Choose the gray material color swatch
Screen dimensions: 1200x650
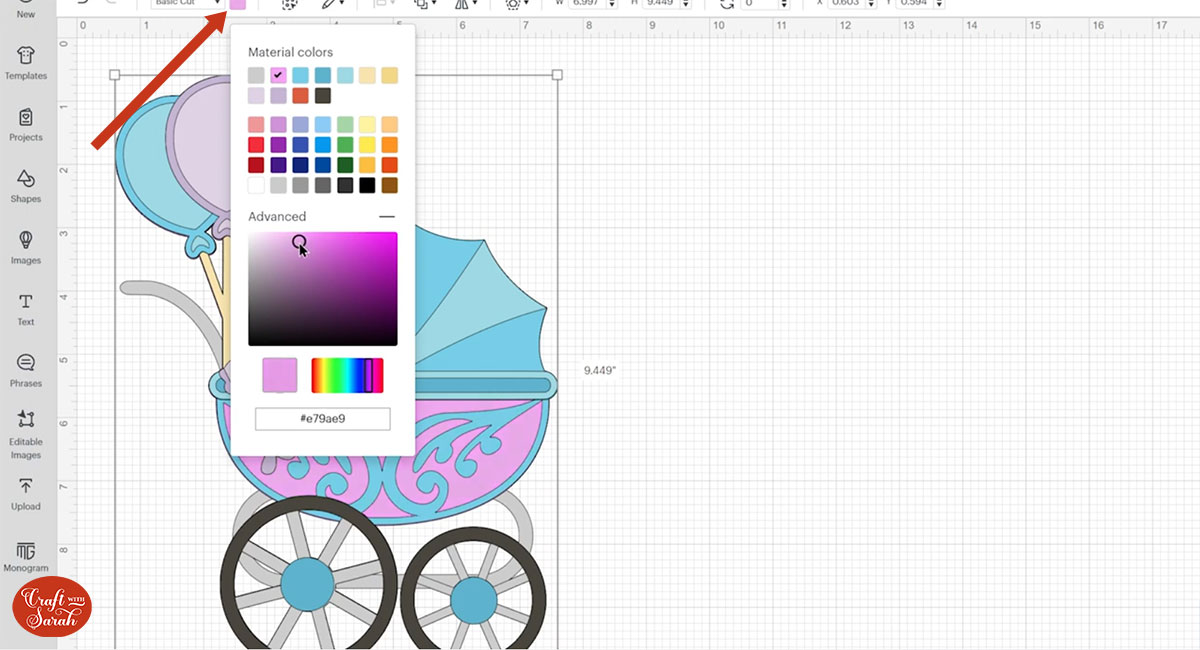point(256,75)
